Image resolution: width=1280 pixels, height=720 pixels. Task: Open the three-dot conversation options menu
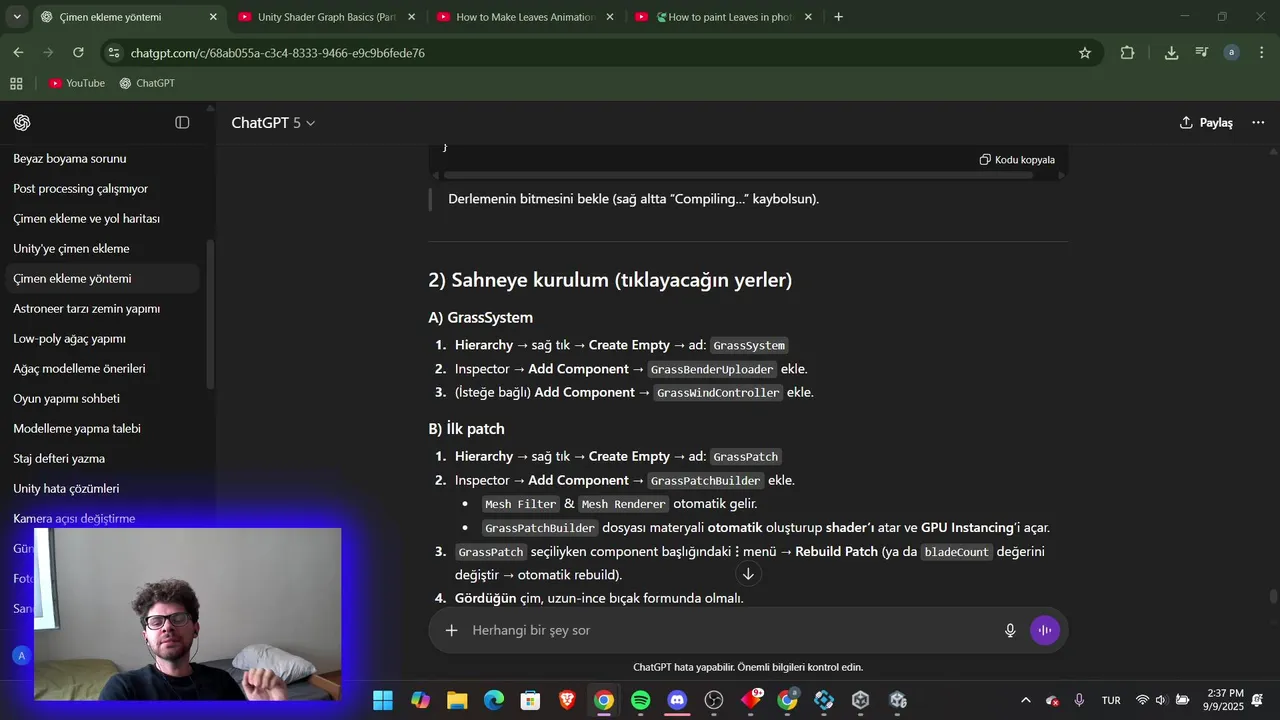tap(1258, 122)
